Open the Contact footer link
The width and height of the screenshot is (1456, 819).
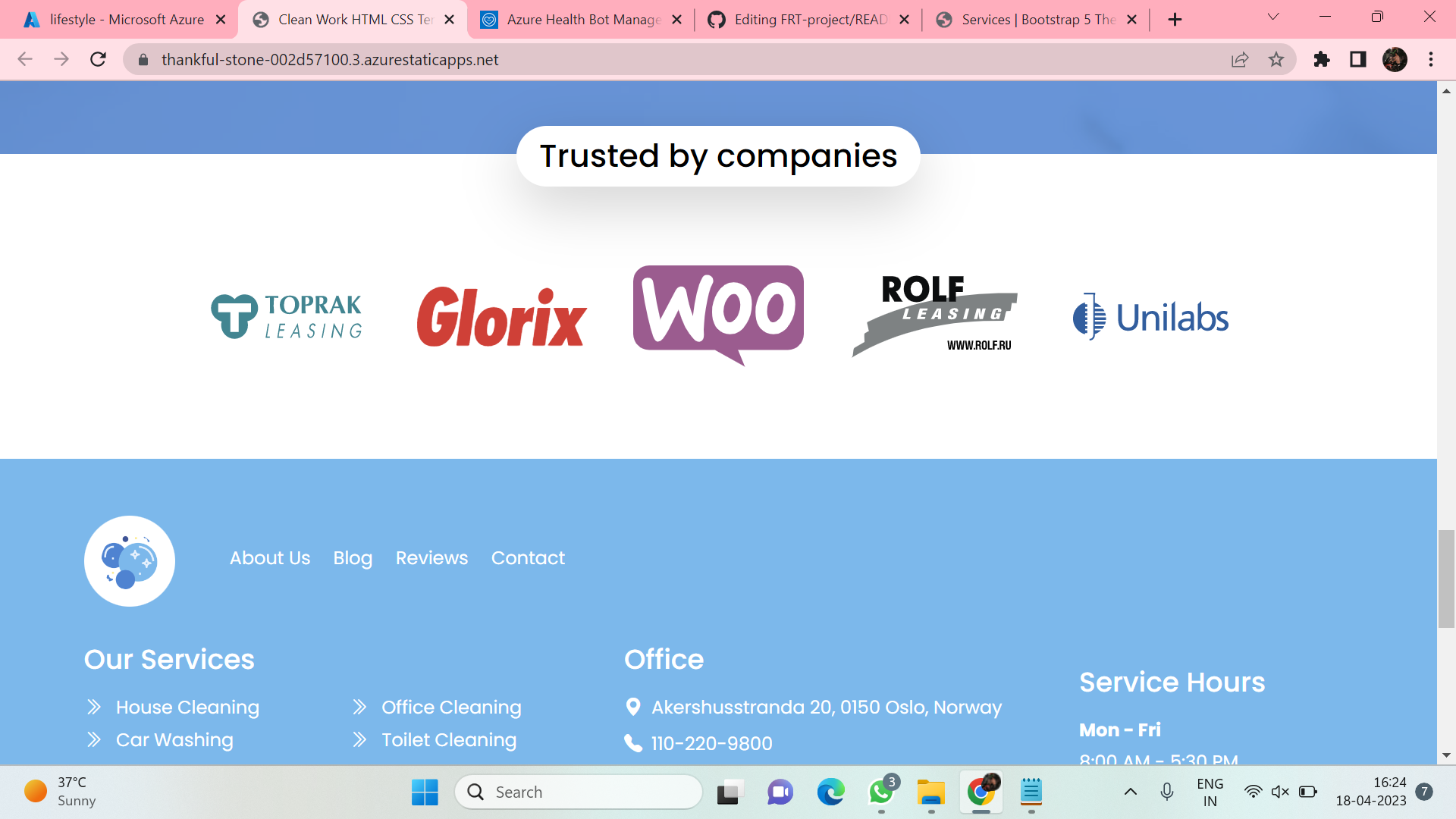[528, 558]
